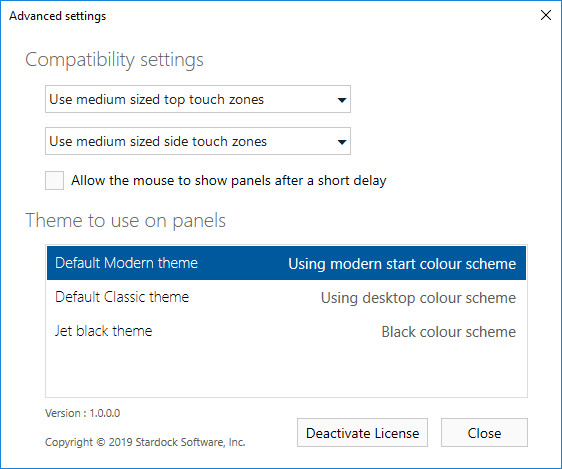Click the arrow of side touch zones combo
562x469 pixels.
(342, 142)
